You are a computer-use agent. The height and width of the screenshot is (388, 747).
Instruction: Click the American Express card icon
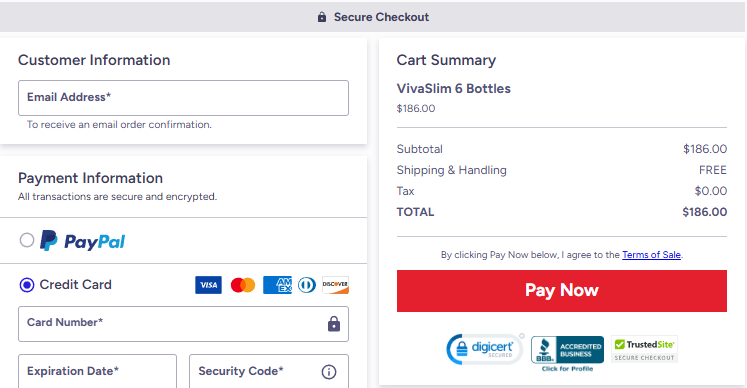pyautogui.click(x=277, y=285)
